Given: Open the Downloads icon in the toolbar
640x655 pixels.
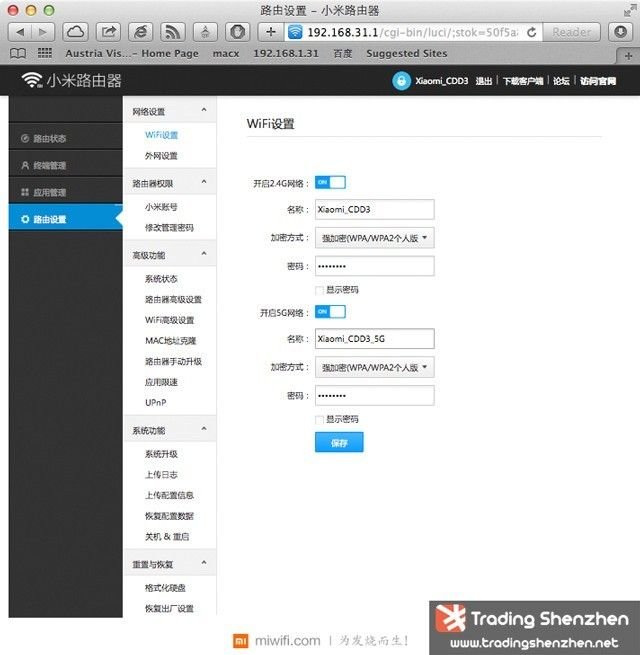Looking at the screenshot, I should [620, 32].
